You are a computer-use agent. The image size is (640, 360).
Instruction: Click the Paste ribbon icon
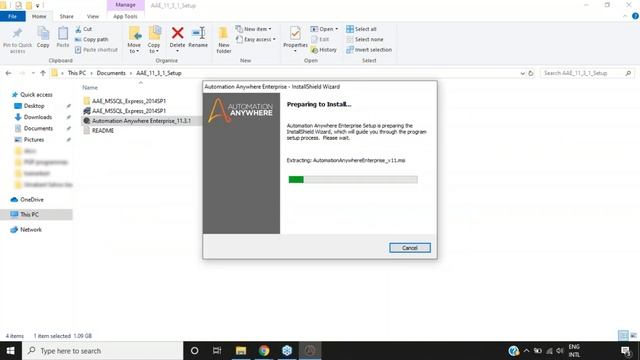pos(63,33)
